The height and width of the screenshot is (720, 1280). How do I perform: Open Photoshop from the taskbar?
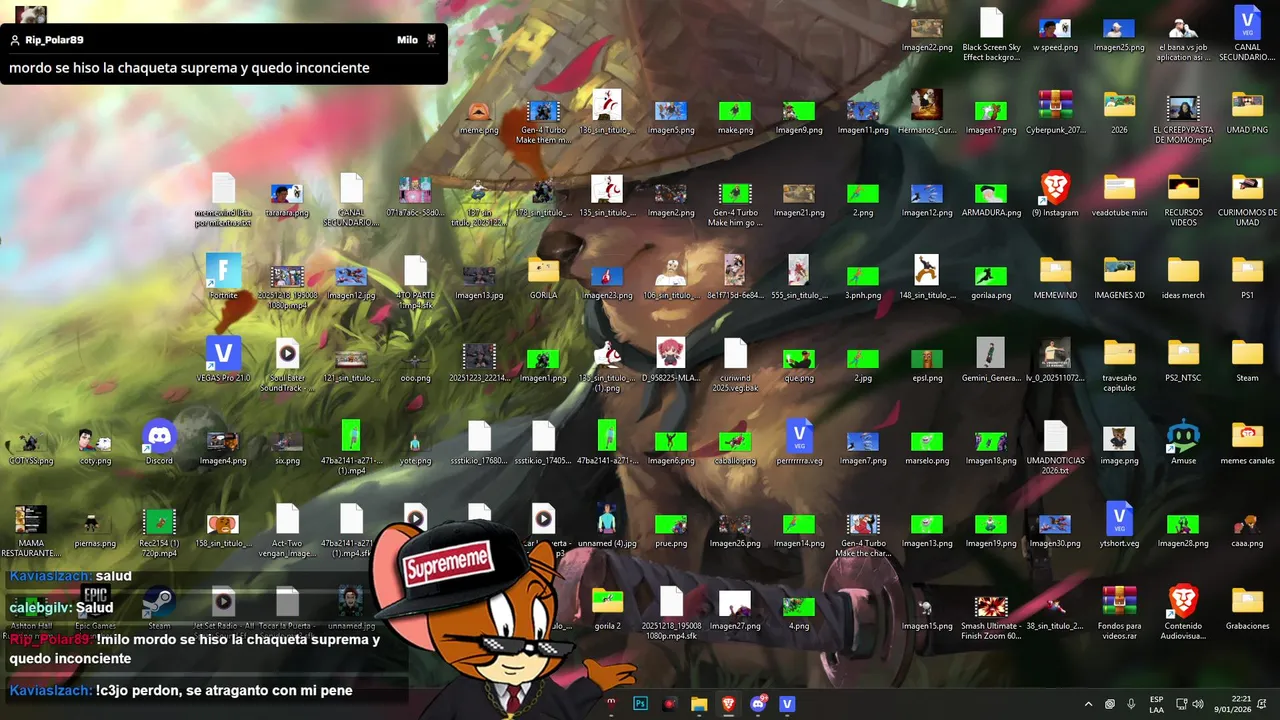(641, 704)
